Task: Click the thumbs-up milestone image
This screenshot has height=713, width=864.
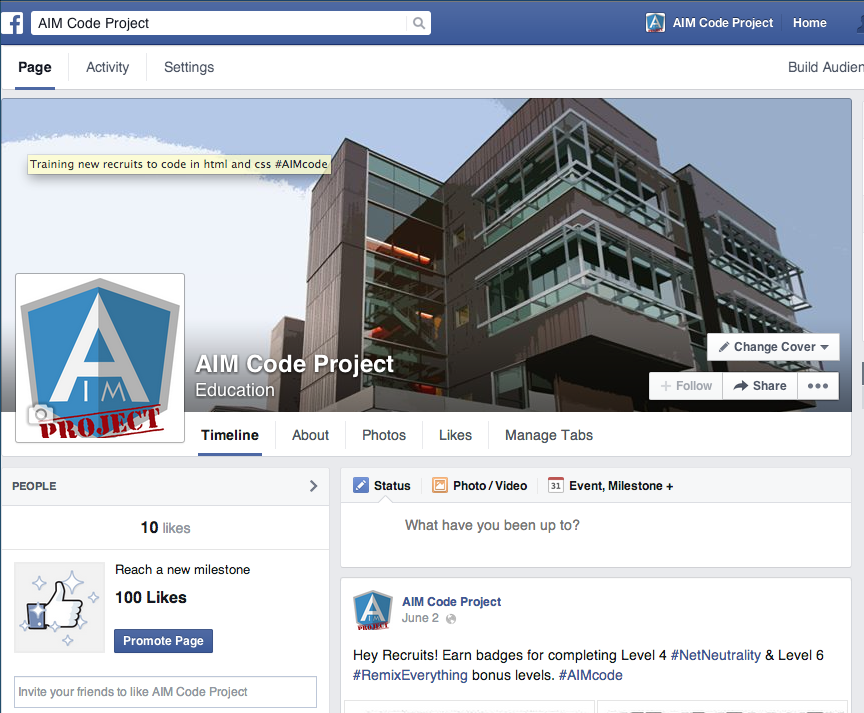Action: pyautogui.click(x=60, y=608)
